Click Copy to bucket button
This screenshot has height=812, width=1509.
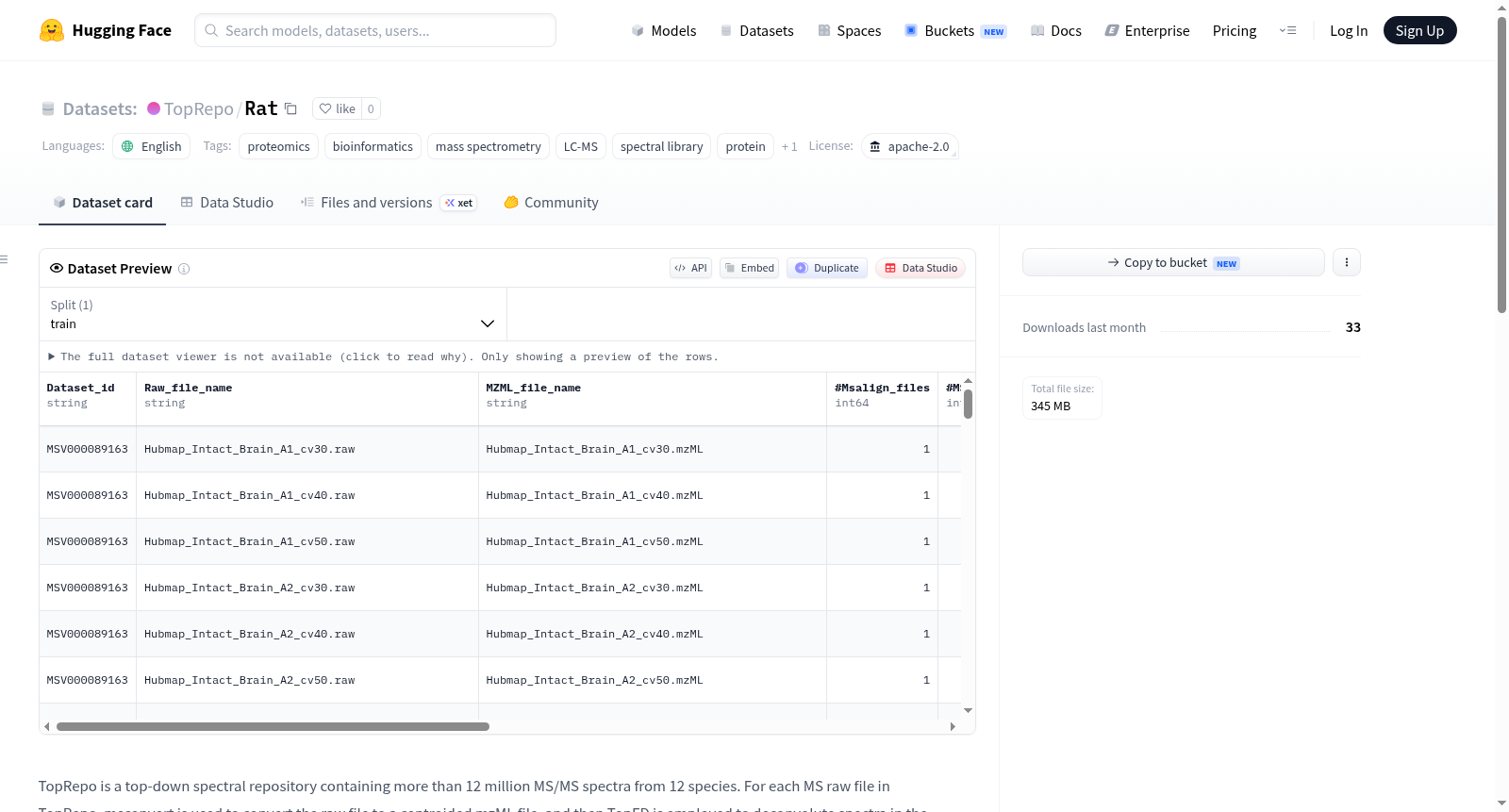pos(1173,262)
